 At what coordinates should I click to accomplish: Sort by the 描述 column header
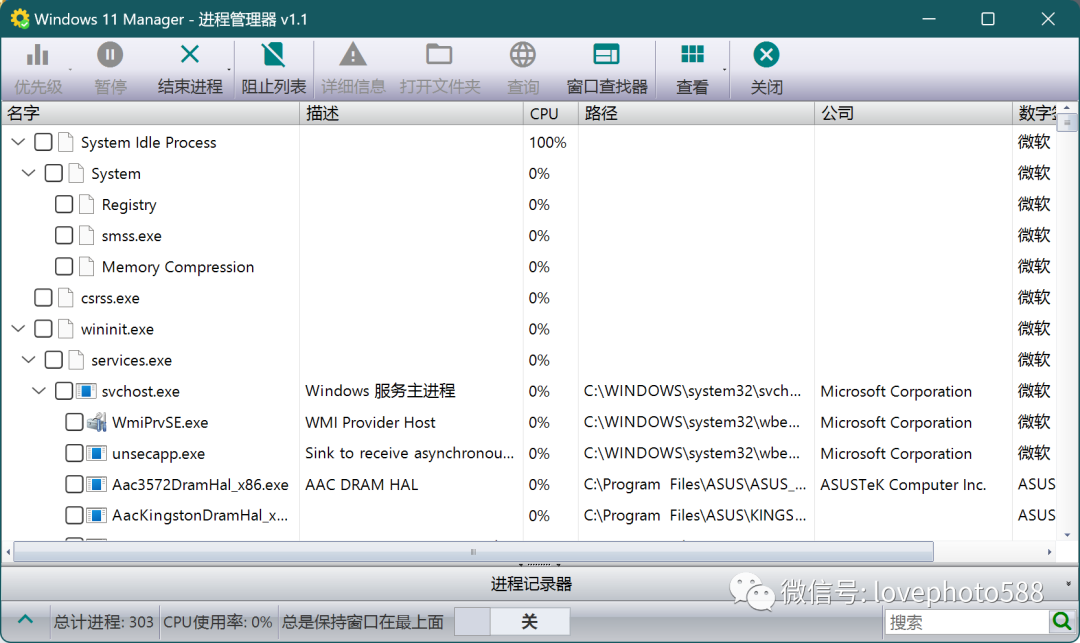[x=411, y=113]
